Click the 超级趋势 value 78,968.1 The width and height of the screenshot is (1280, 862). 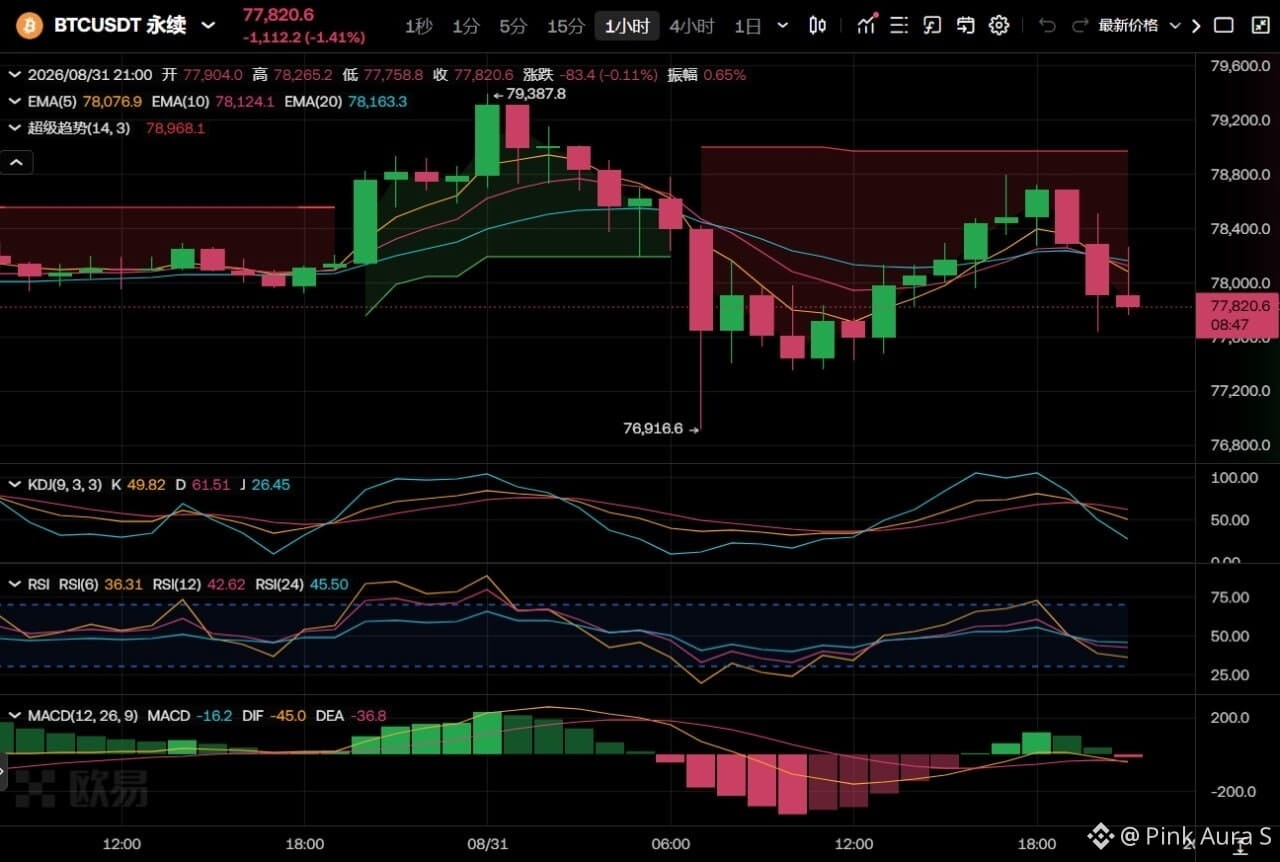coord(175,128)
